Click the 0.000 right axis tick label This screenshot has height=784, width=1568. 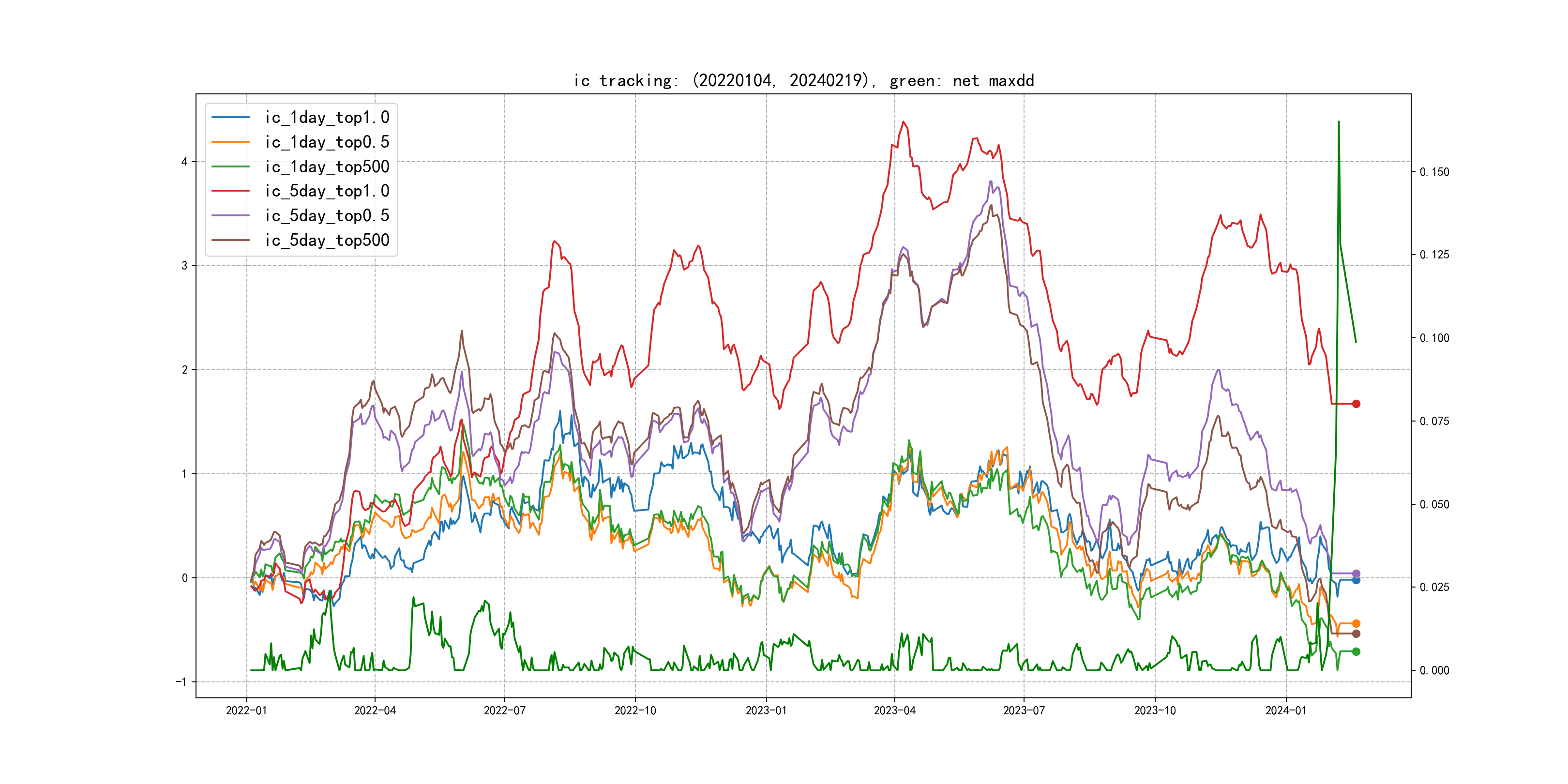click(1434, 670)
